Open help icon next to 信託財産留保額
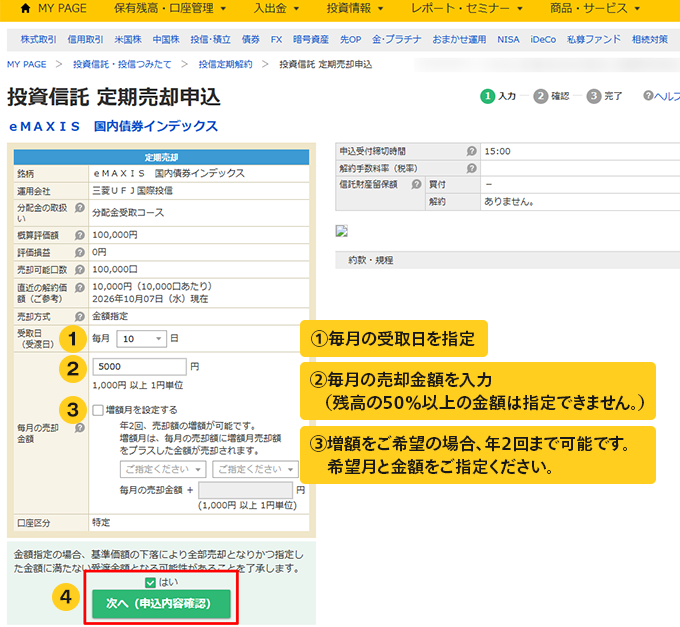The image size is (680, 627). [x=416, y=184]
